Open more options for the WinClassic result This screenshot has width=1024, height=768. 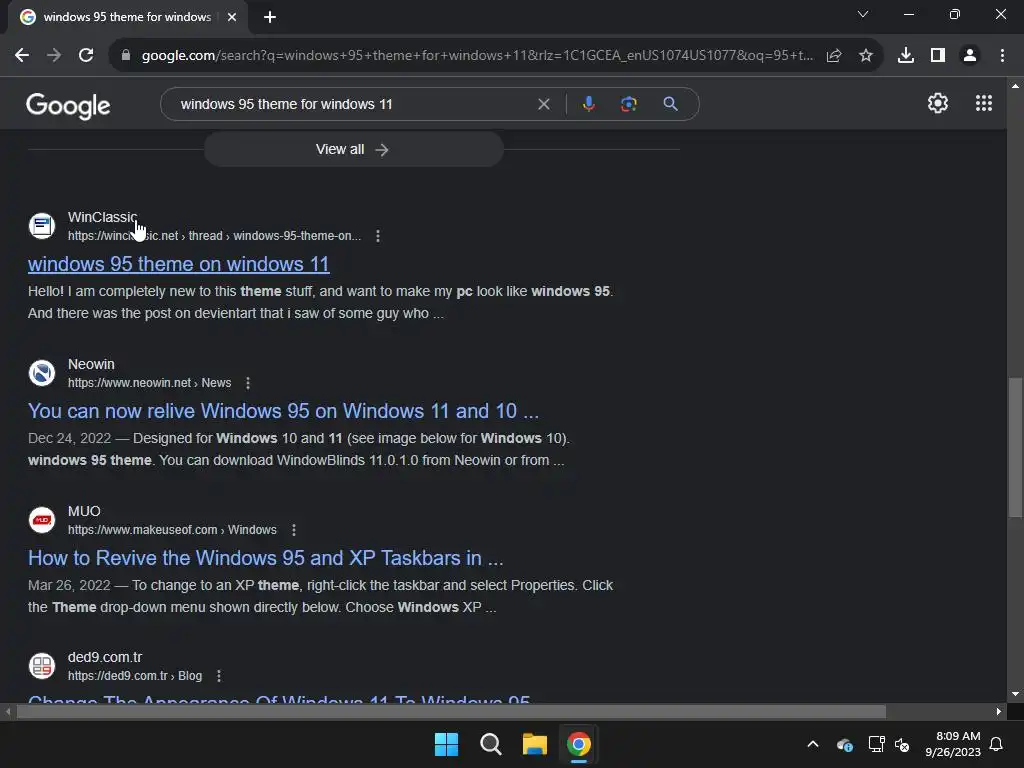click(377, 236)
